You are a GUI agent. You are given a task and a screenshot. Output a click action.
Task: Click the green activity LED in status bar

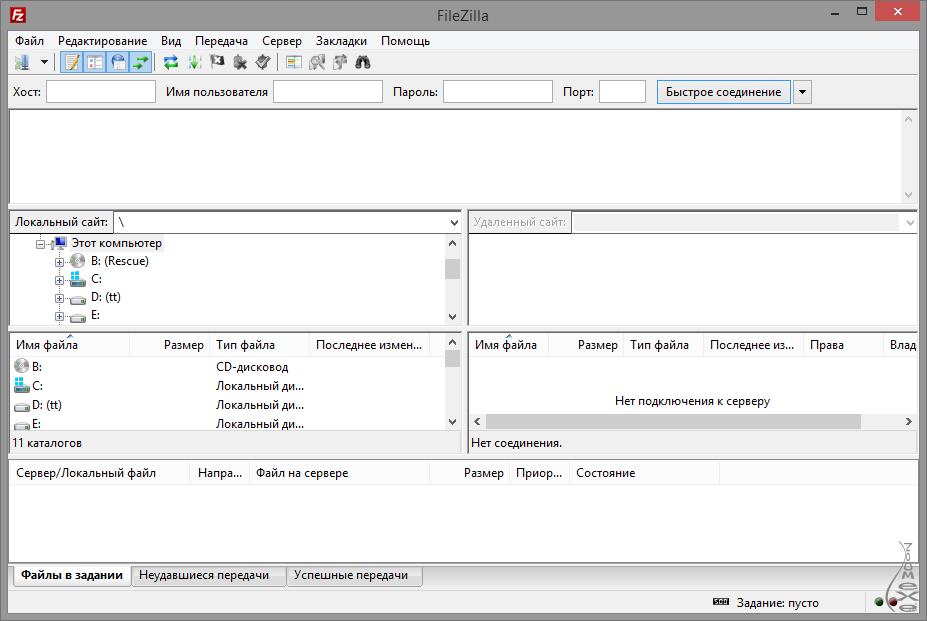click(879, 603)
